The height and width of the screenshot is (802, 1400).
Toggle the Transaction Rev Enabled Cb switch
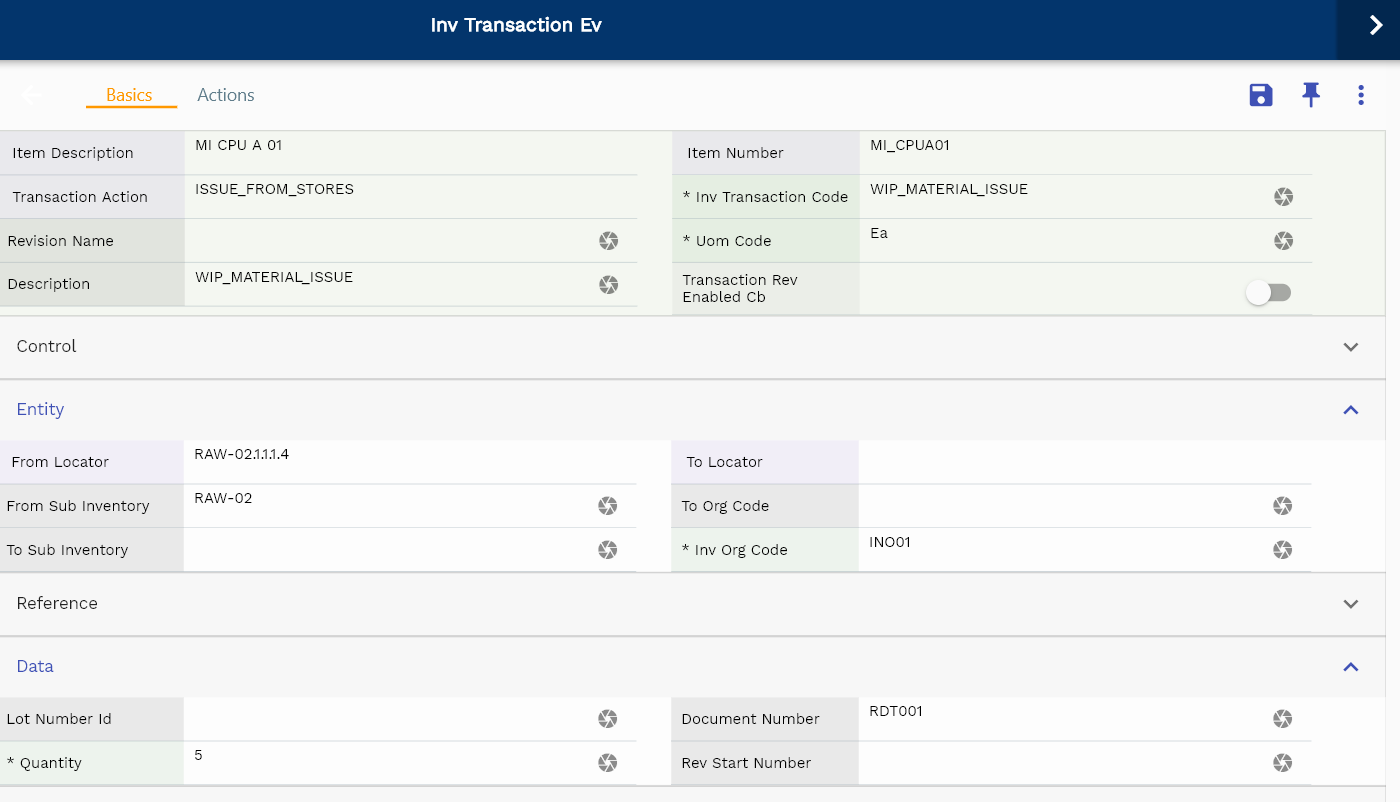(1268, 293)
